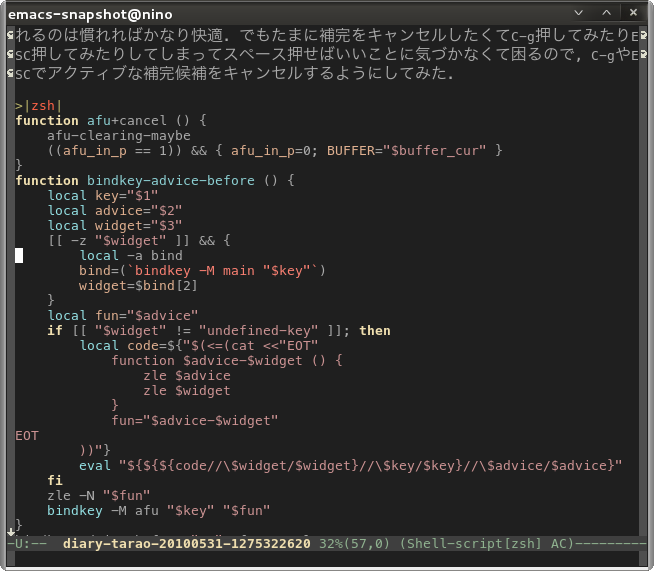Click the "undefined-key" string
Screen dimensions: 654x571
(258, 331)
